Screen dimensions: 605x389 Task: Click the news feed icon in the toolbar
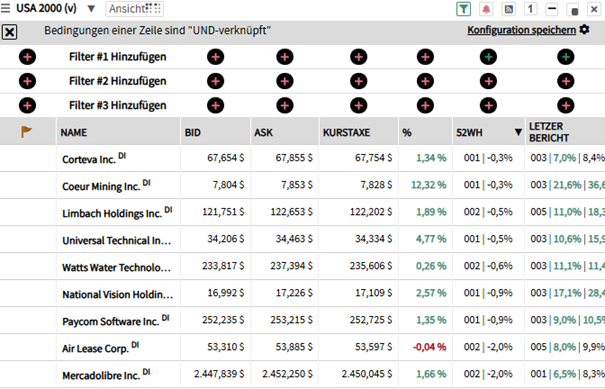click(x=509, y=9)
